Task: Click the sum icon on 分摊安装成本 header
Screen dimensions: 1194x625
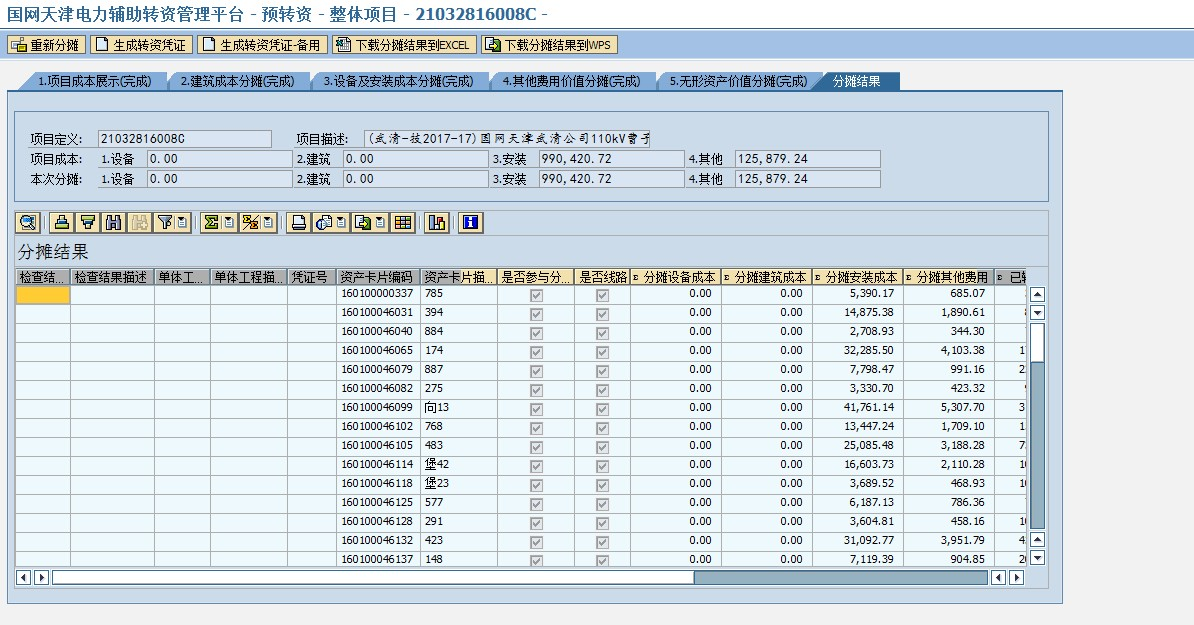Action: pyautogui.click(x=819, y=278)
